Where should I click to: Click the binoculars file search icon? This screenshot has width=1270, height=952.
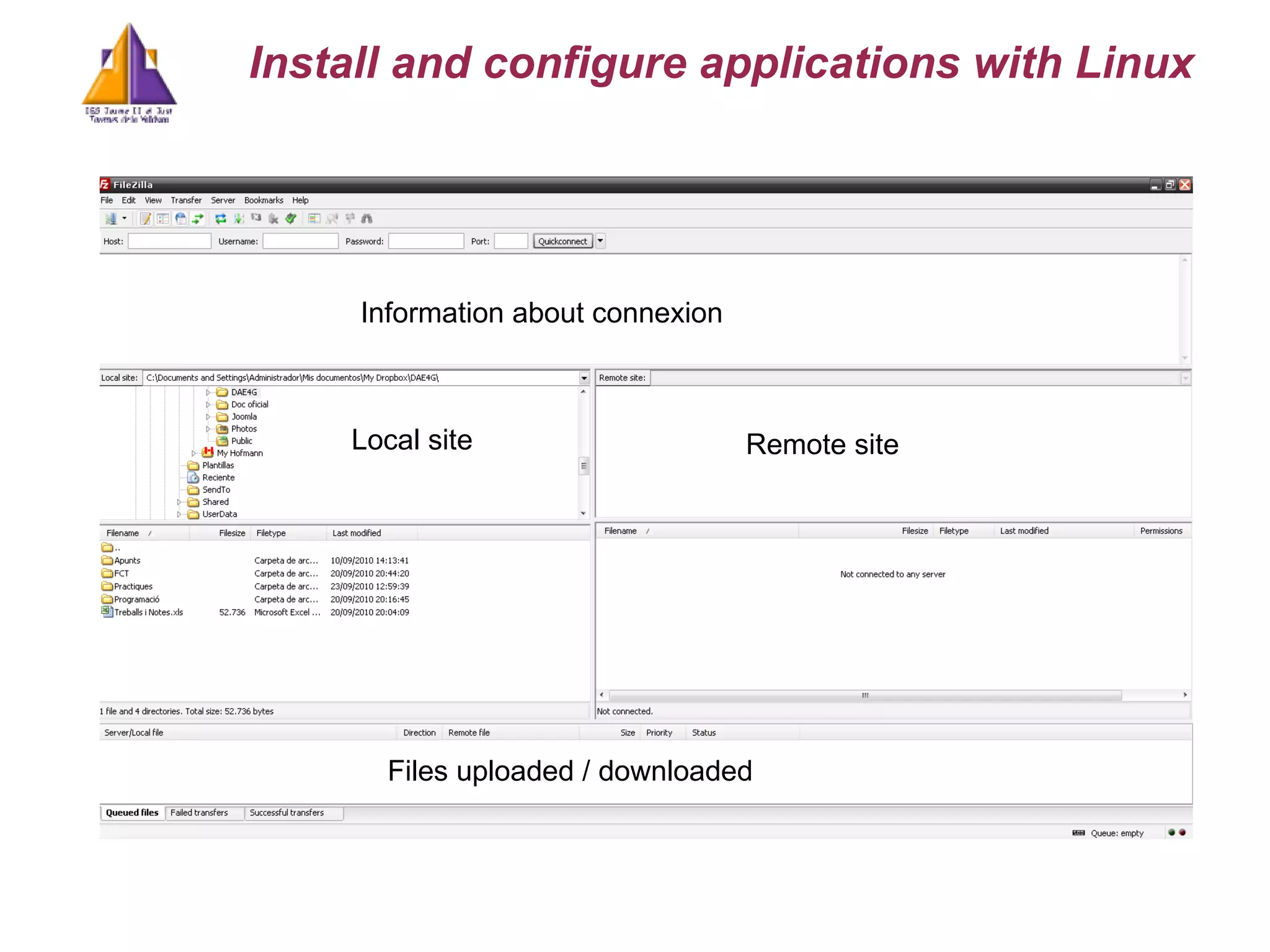pos(366,218)
